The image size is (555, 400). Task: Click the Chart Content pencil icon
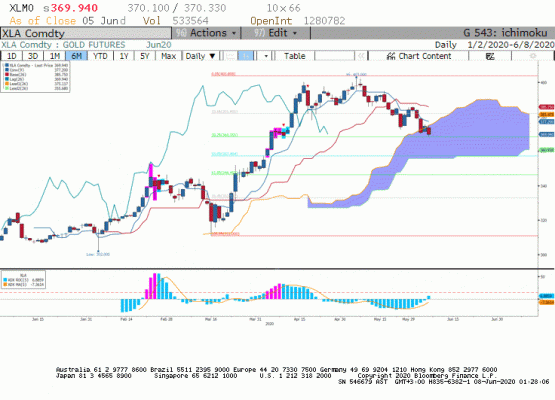390,56
